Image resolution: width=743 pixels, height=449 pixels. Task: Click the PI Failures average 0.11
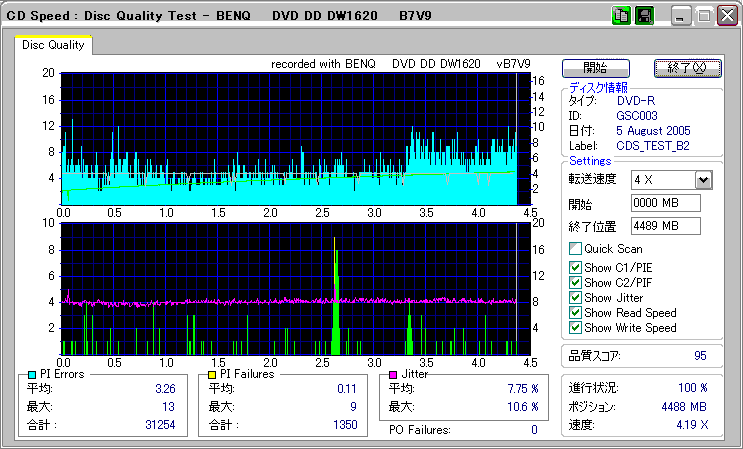coord(347,389)
